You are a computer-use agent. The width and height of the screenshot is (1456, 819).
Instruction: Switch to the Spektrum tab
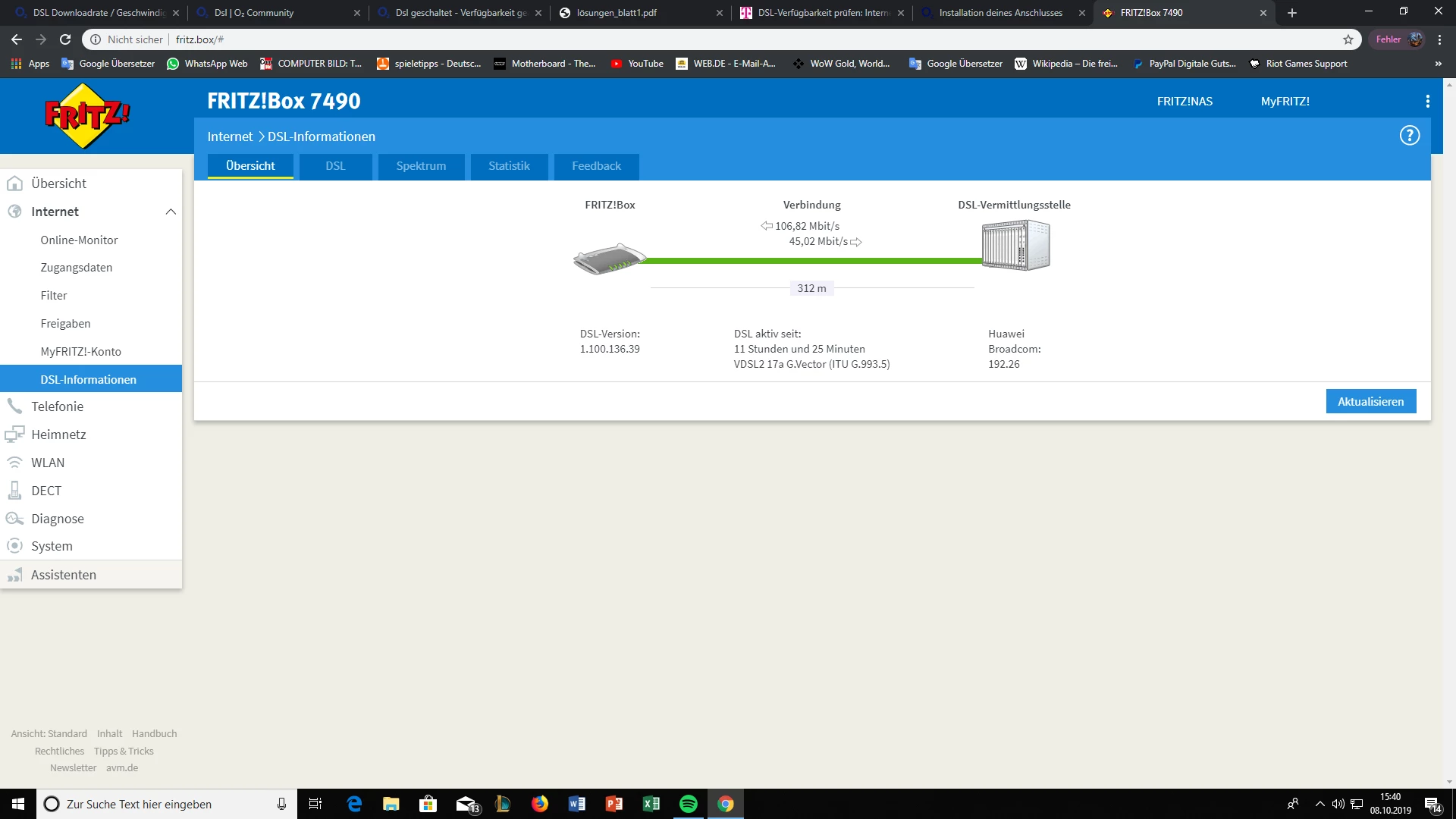click(421, 166)
